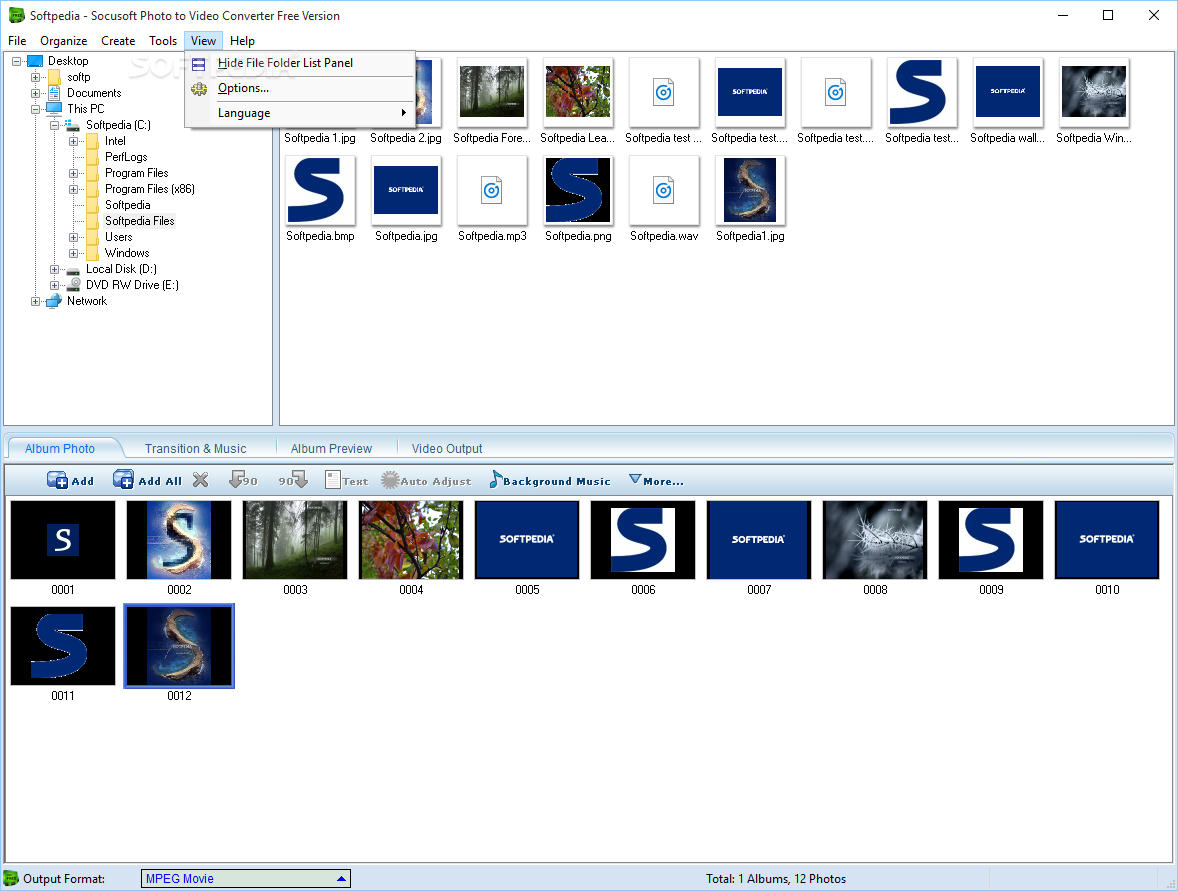The height and width of the screenshot is (891, 1178).
Task: Select the Users folder in tree
Action: coord(118,237)
